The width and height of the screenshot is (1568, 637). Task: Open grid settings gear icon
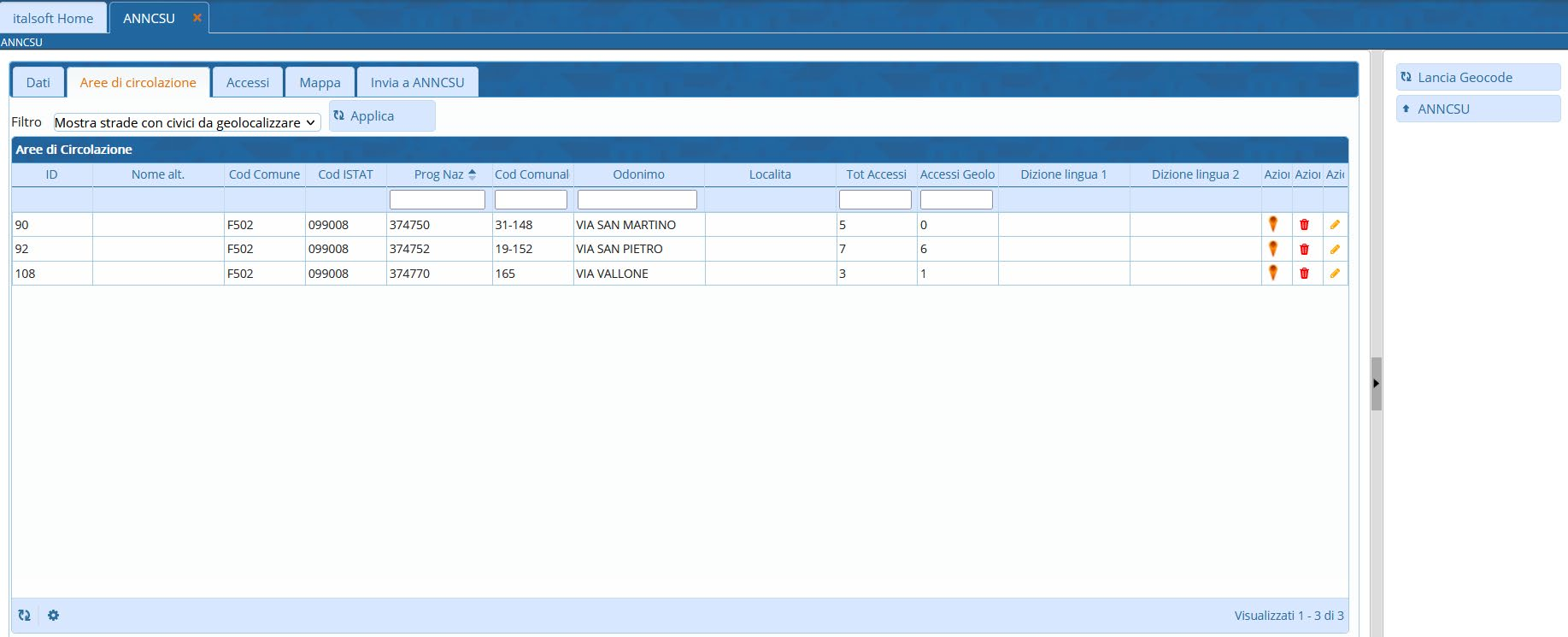53,616
